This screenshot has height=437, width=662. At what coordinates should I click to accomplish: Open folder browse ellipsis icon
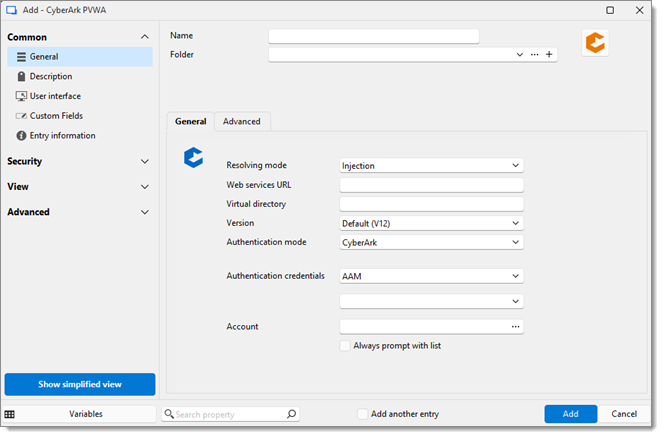pos(534,54)
